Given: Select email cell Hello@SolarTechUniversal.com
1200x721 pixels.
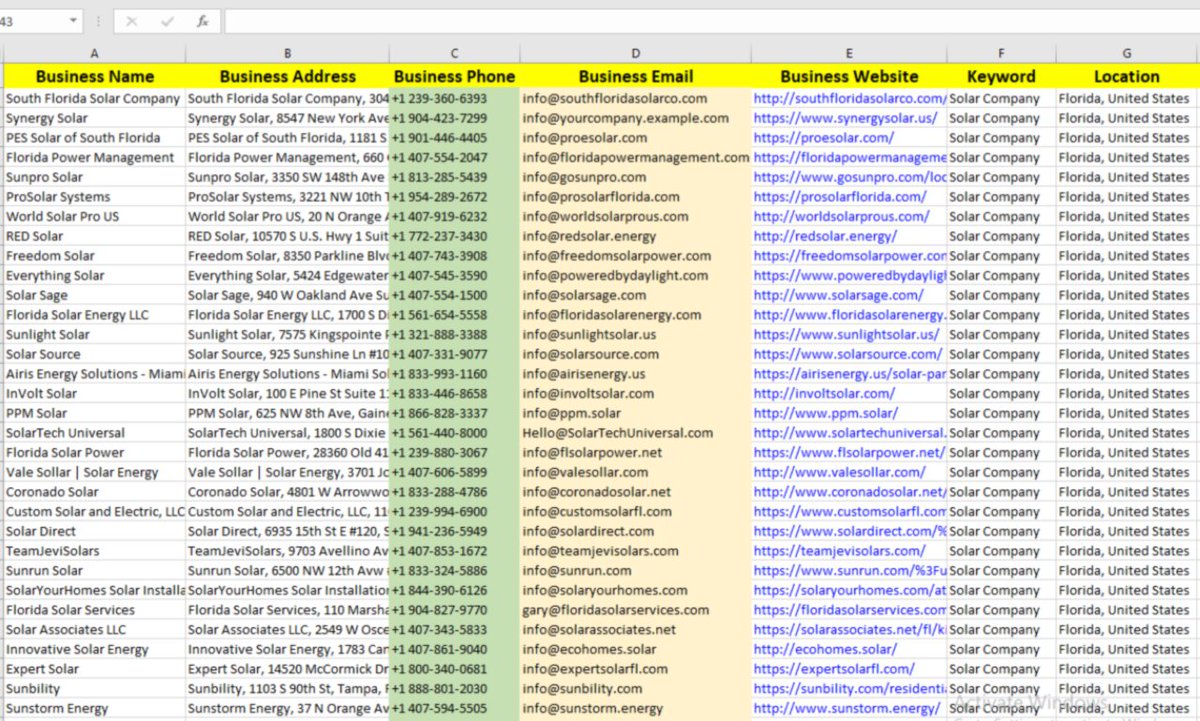Looking at the screenshot, I should click(635, 433).
